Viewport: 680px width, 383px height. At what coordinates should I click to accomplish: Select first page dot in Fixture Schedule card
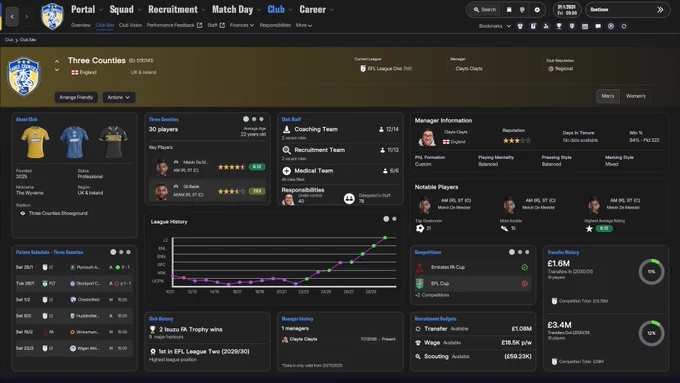click(113, 252)
